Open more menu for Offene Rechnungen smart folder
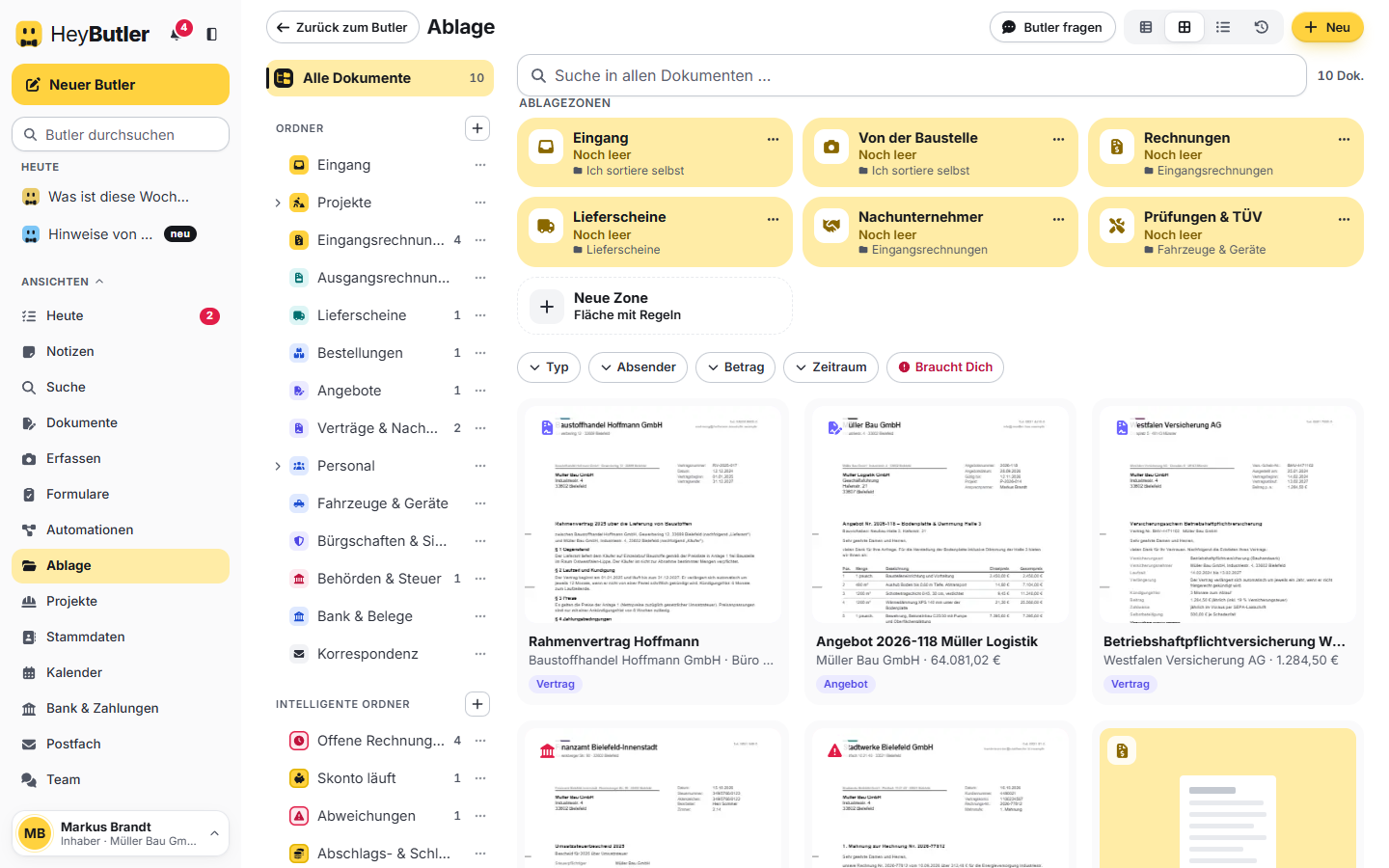The image size is (1389, 868). coord(480,741)
